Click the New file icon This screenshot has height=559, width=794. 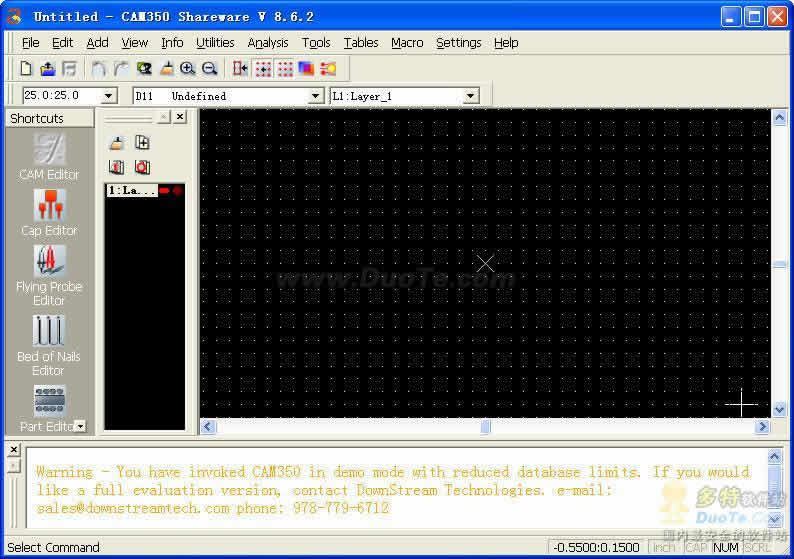(x=26, y=68)
